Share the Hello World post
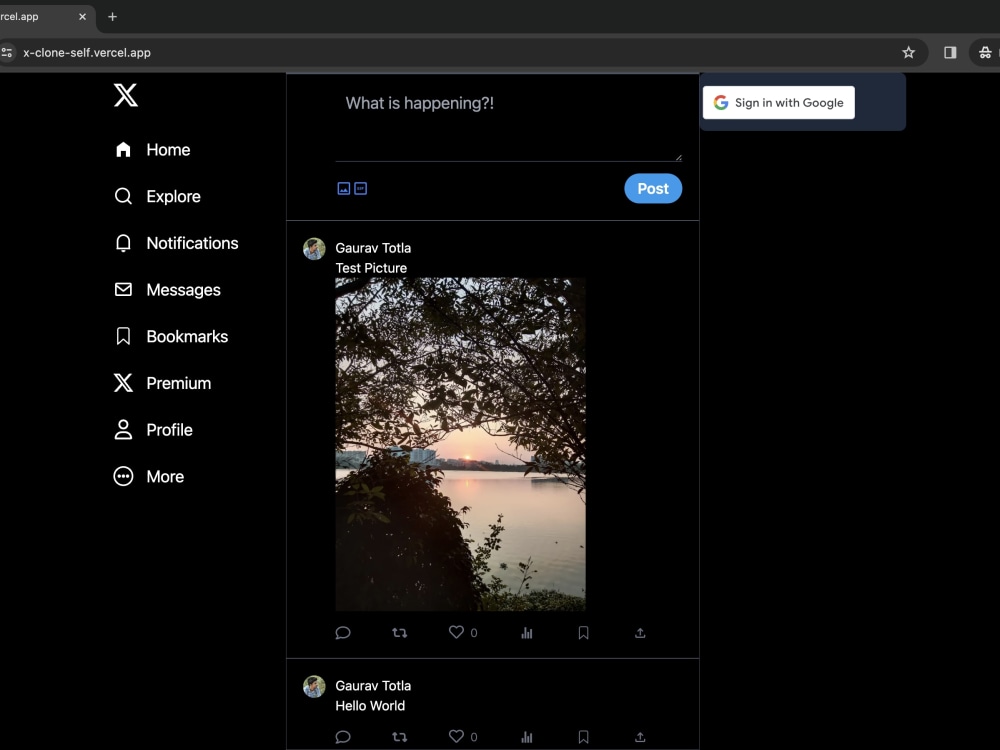Image resolution: width=1000 pixels, height=750 pixels. tap(640, 737)
